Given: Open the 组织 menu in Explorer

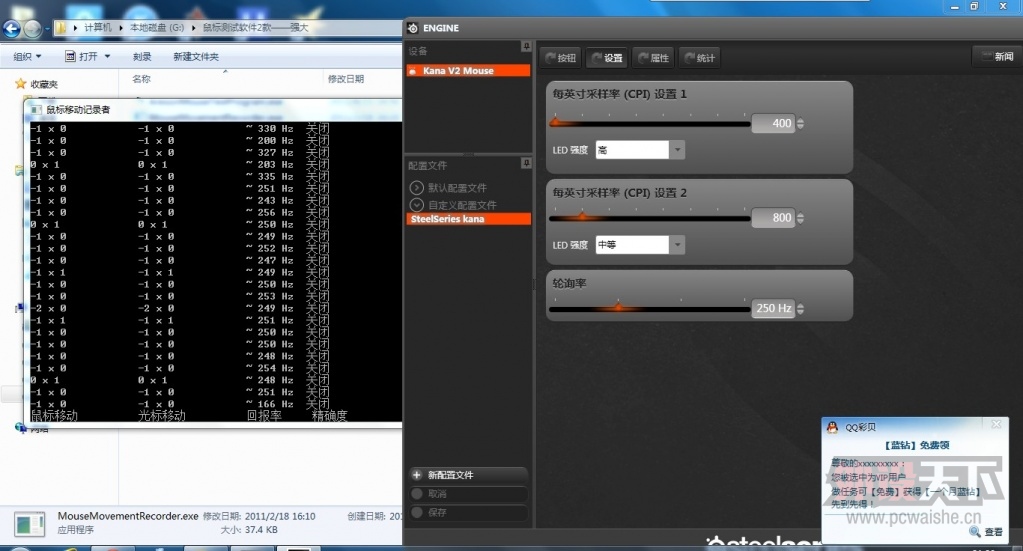Looking at the screenshot, I should pos(27,57).
